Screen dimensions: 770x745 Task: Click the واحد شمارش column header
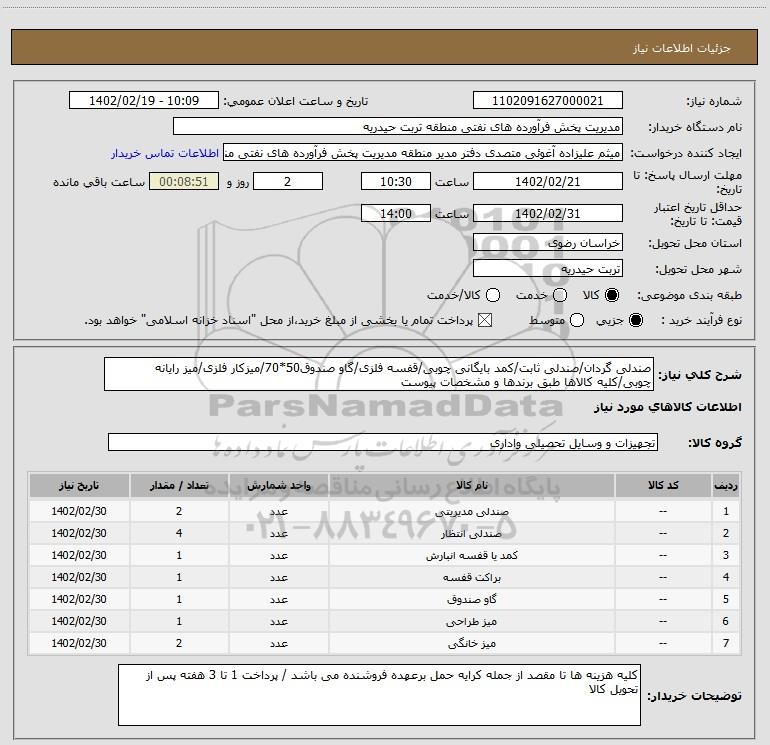coord(278,485)
